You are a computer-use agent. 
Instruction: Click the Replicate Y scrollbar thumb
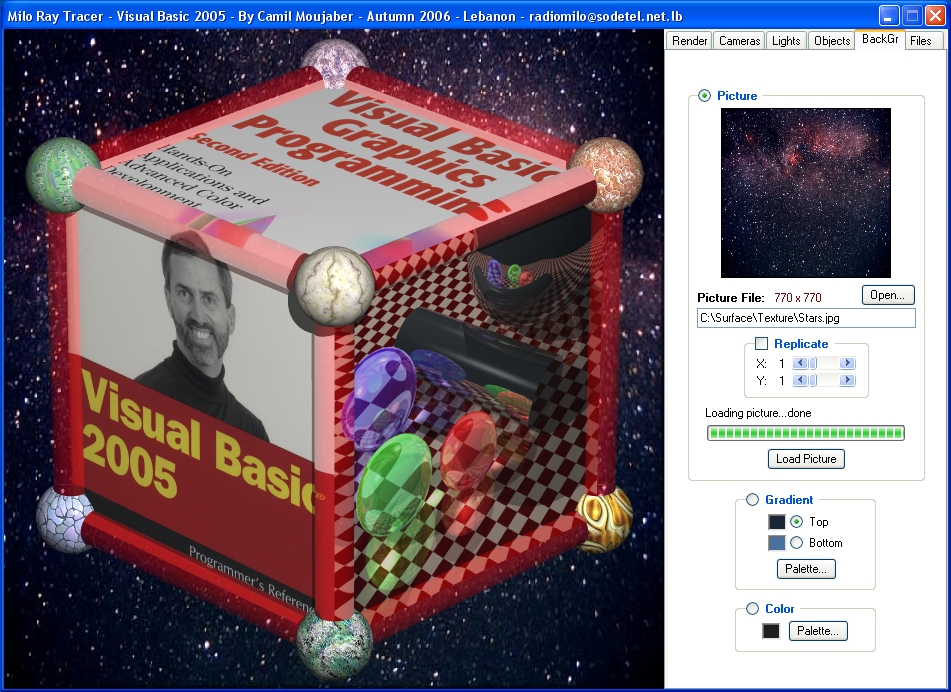pos(813,380)
